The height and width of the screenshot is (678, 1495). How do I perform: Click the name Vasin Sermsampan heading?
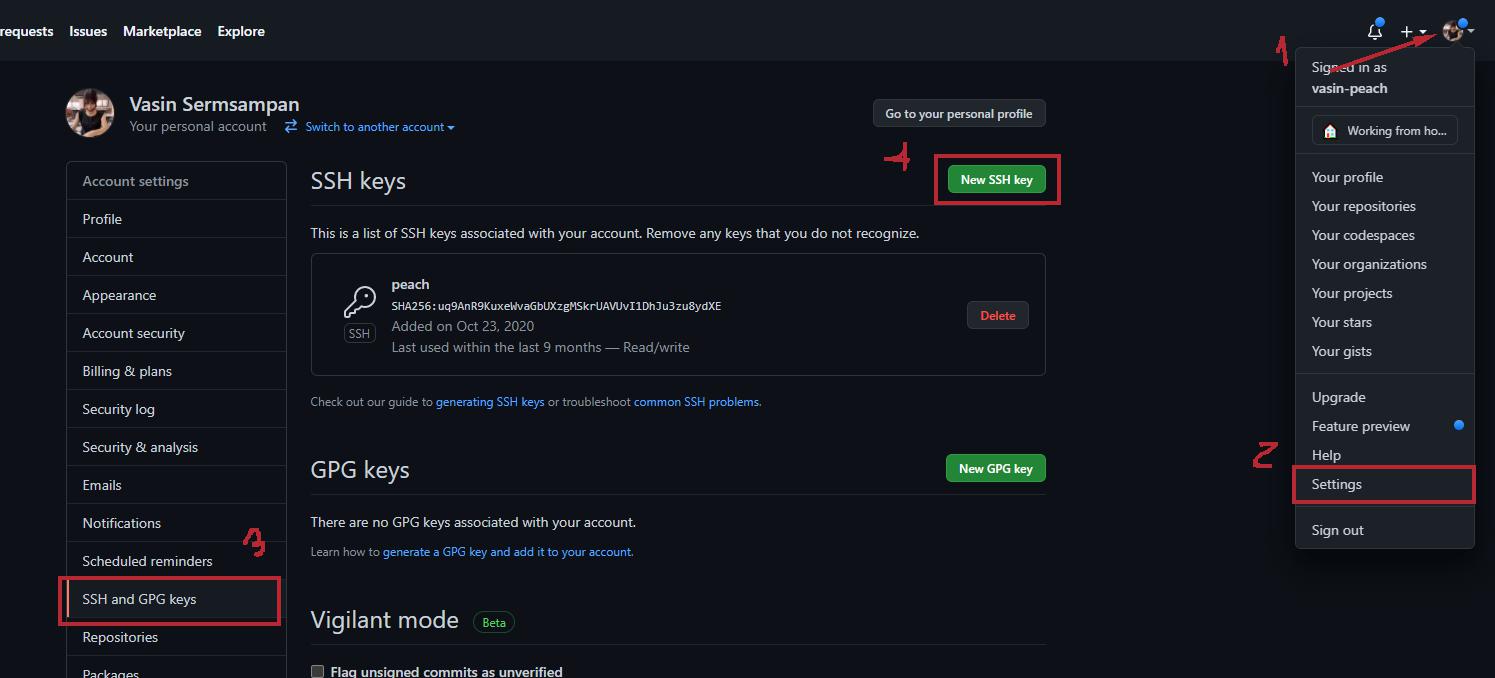[x=214, y=104]
